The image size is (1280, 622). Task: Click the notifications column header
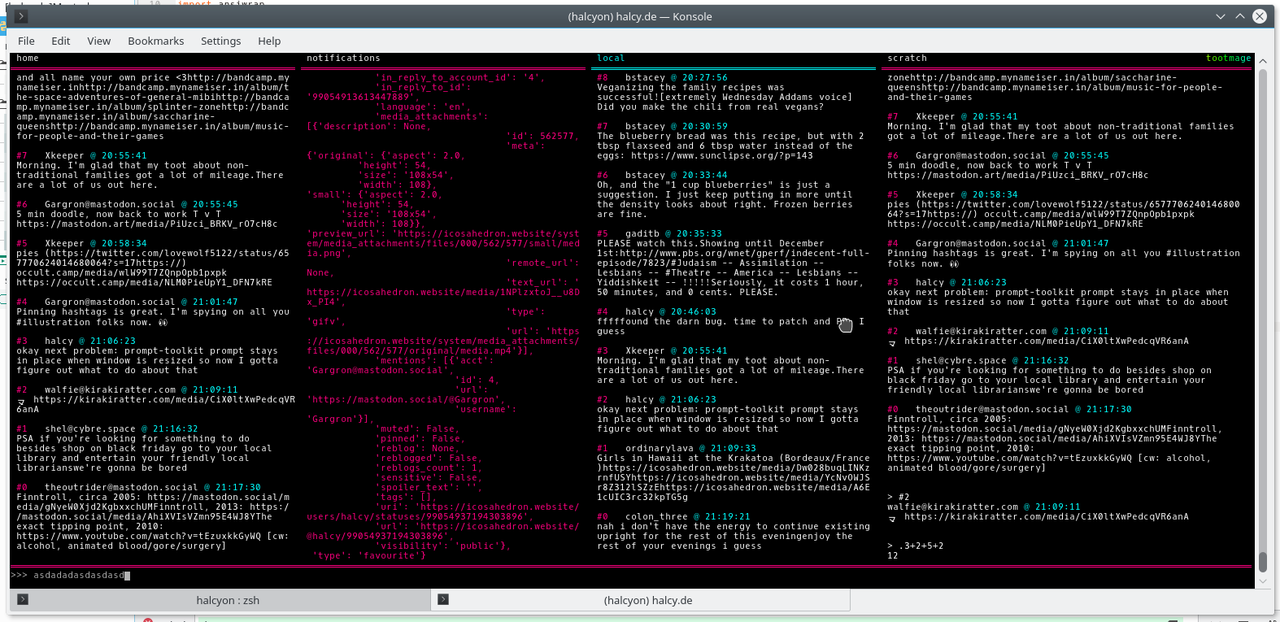tap(343, 58)
